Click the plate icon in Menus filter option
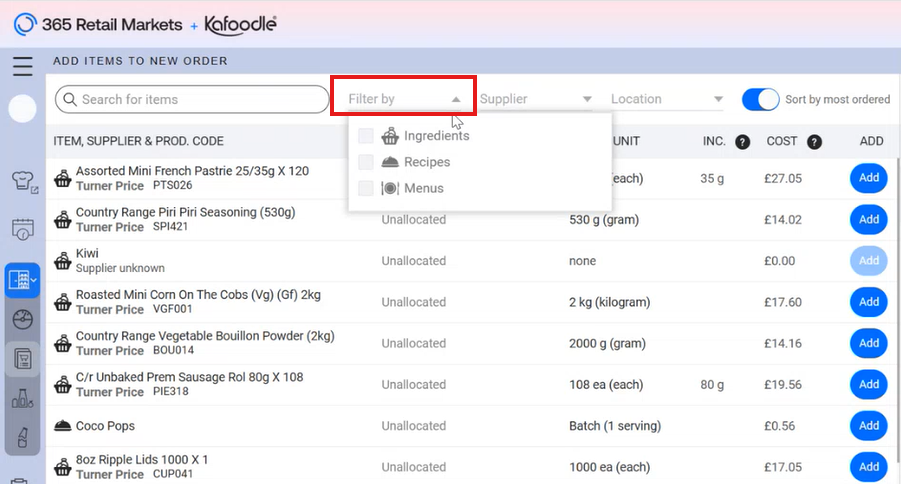Viewport: 901px width, 484px height. coord(390,188)
